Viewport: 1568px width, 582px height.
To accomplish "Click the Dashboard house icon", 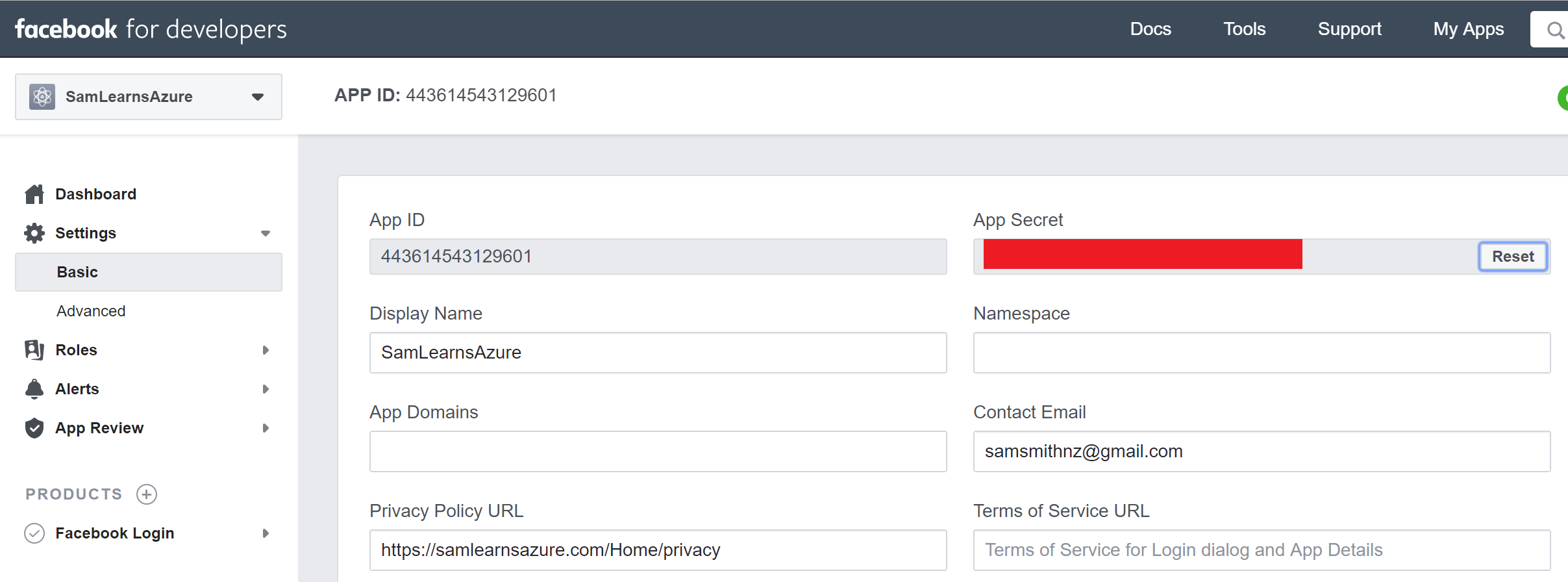I will [34, 194].
